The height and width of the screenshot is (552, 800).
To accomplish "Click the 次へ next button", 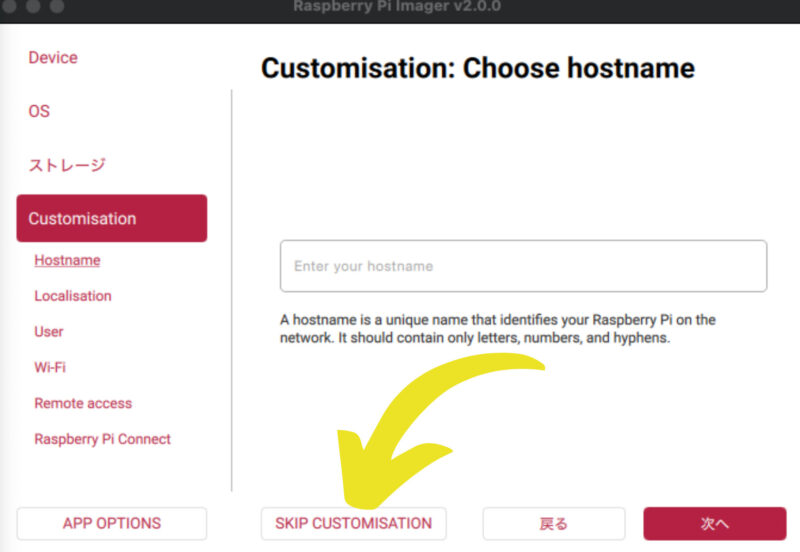I will click(714, 524).
